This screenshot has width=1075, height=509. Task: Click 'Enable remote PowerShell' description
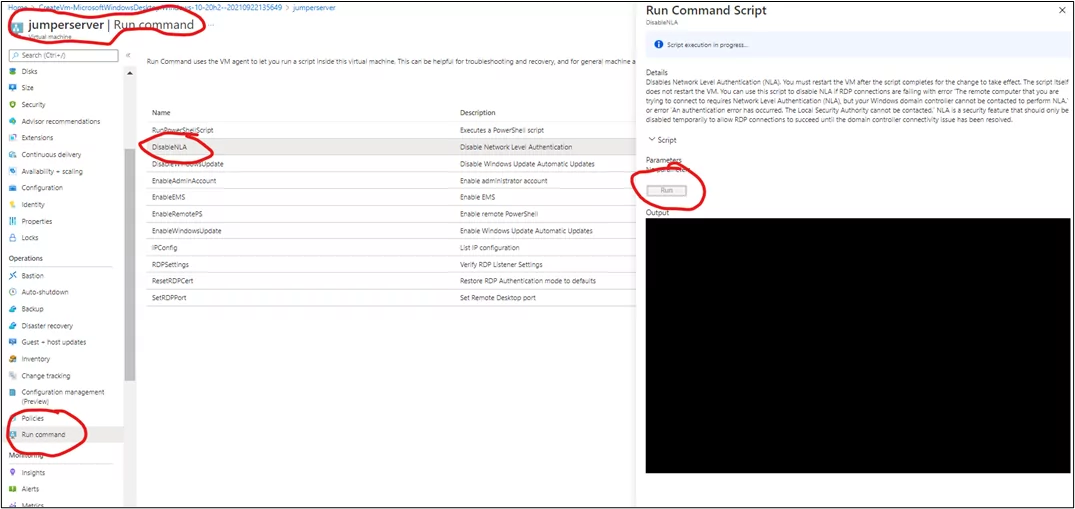pos(500,214)
